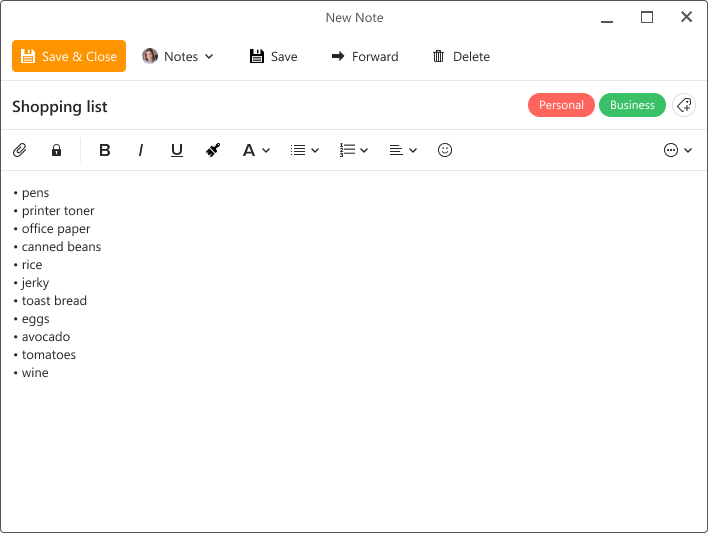
Task: Toggle underline formatting
Action: click(177, 150)
